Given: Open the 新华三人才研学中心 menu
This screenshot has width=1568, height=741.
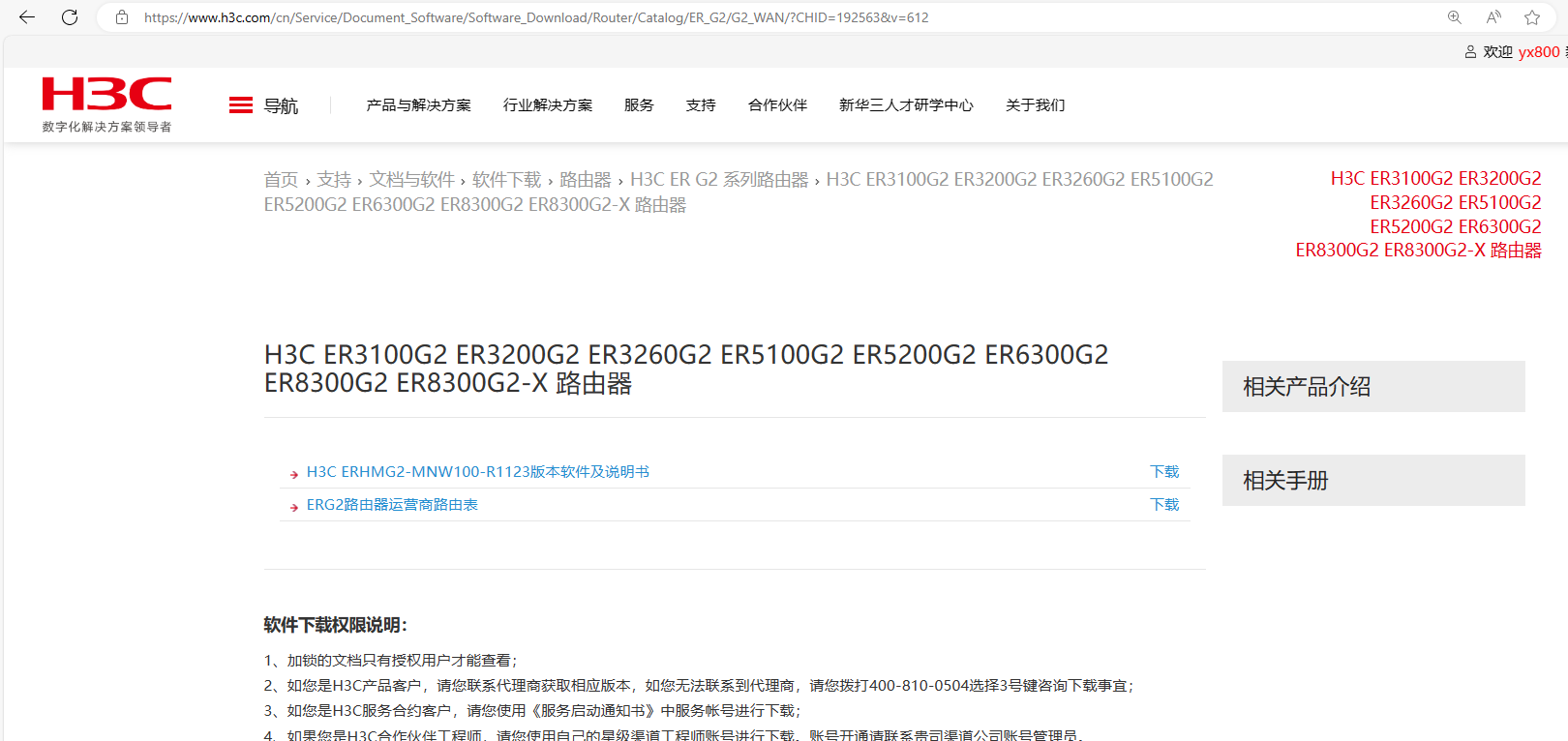Looking at the screenshot, I should 906,105.
